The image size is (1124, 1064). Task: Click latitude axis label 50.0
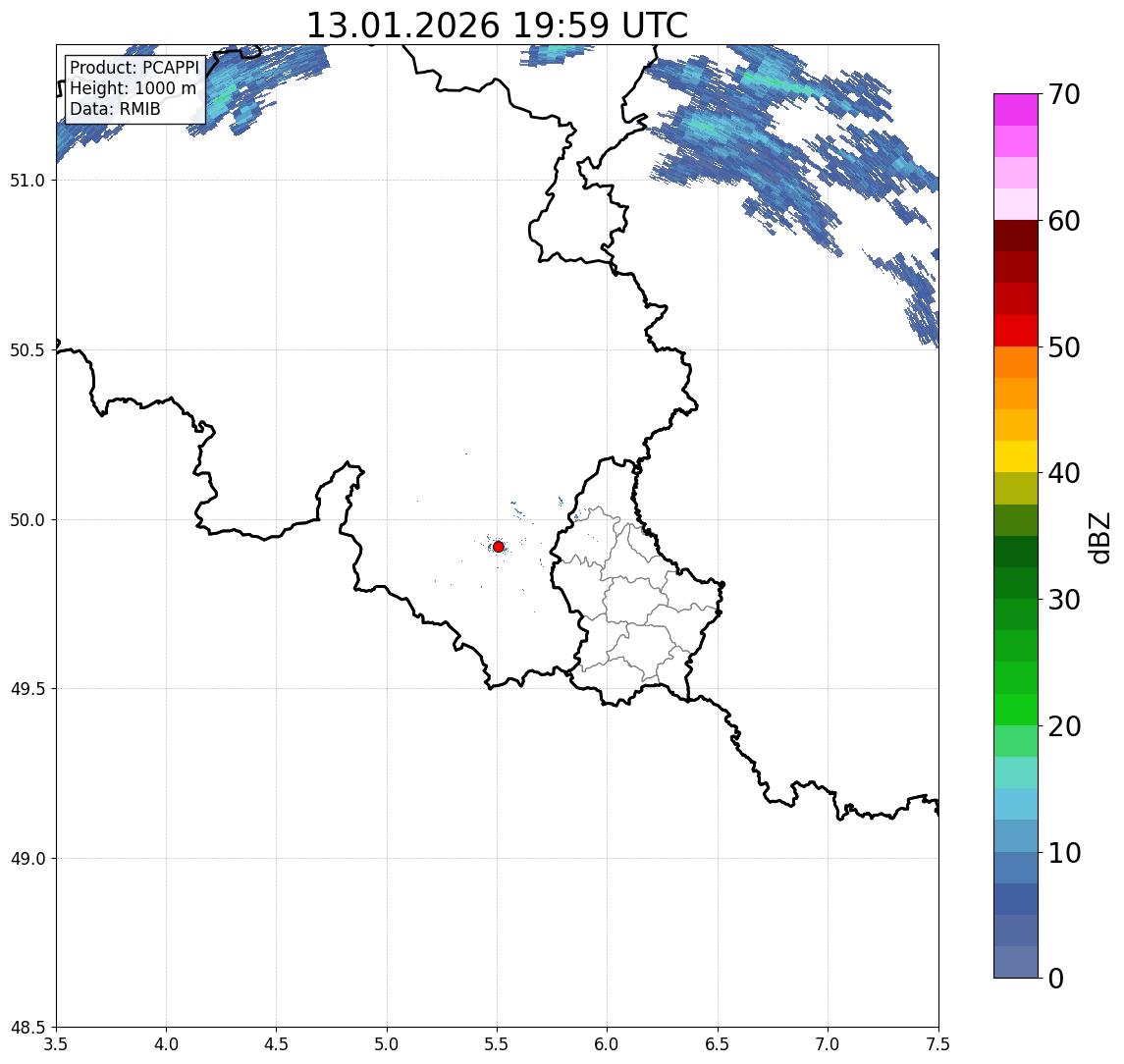[27, 520]
